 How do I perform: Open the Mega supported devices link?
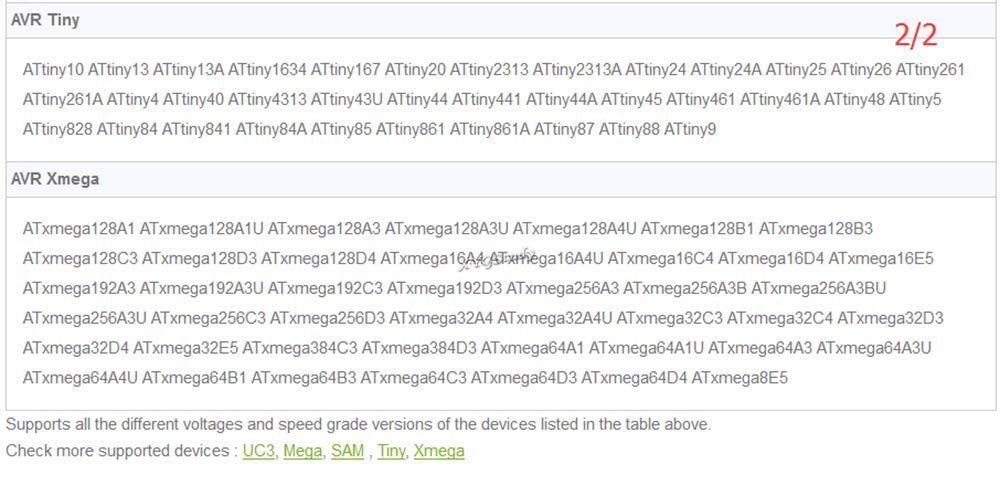(x=302, y=451)
